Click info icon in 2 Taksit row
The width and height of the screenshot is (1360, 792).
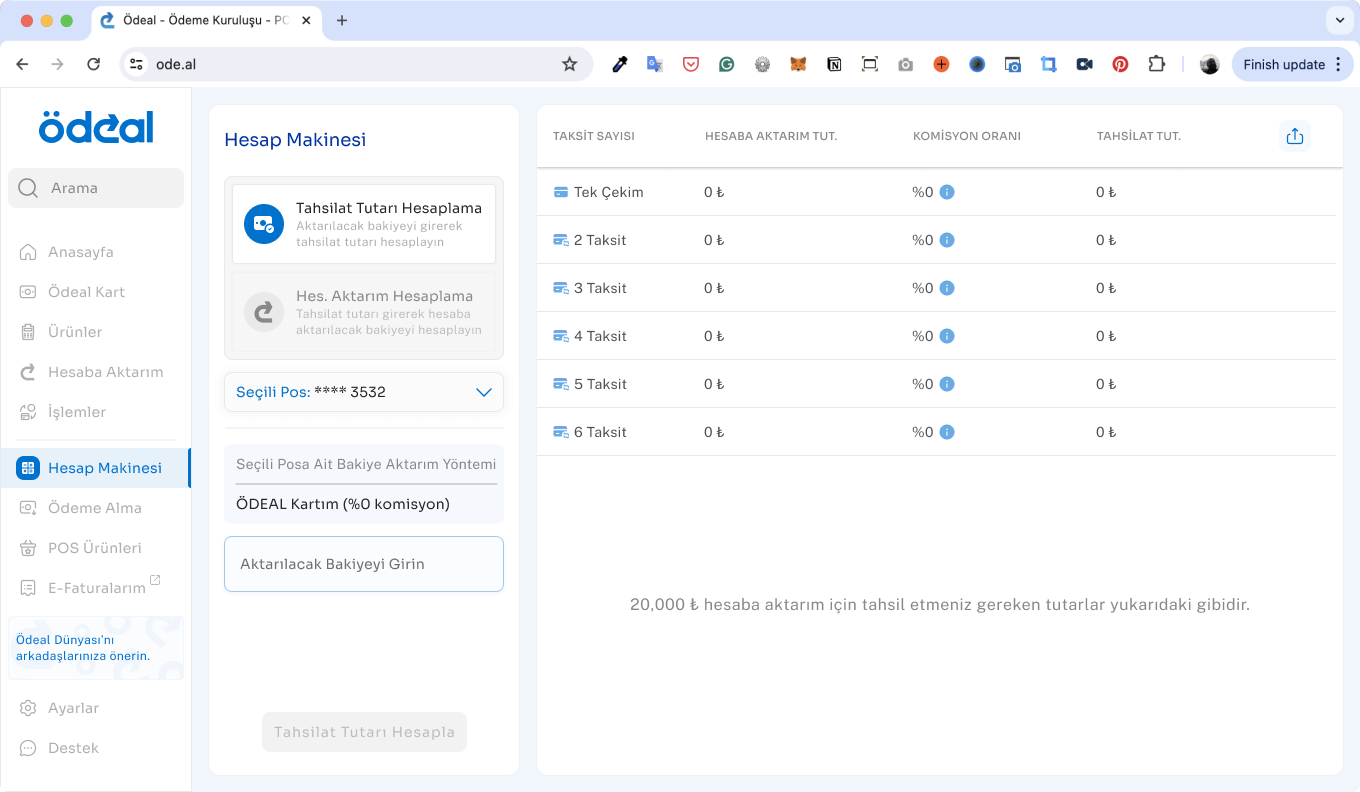(947, 240)
